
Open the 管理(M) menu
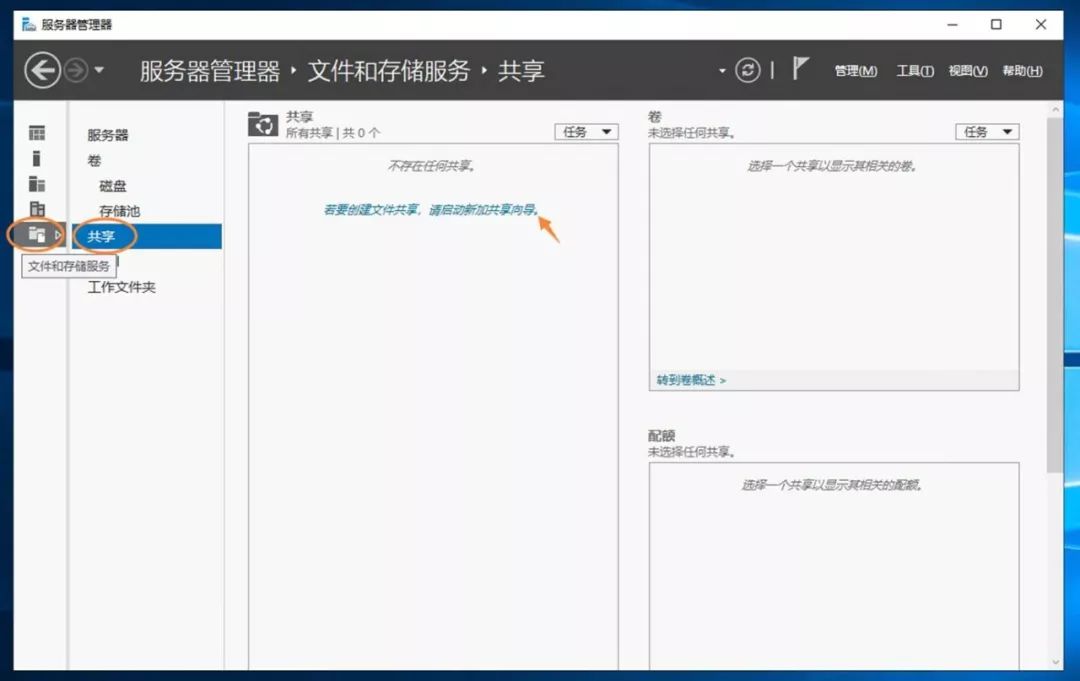click(x=855, y=71)
